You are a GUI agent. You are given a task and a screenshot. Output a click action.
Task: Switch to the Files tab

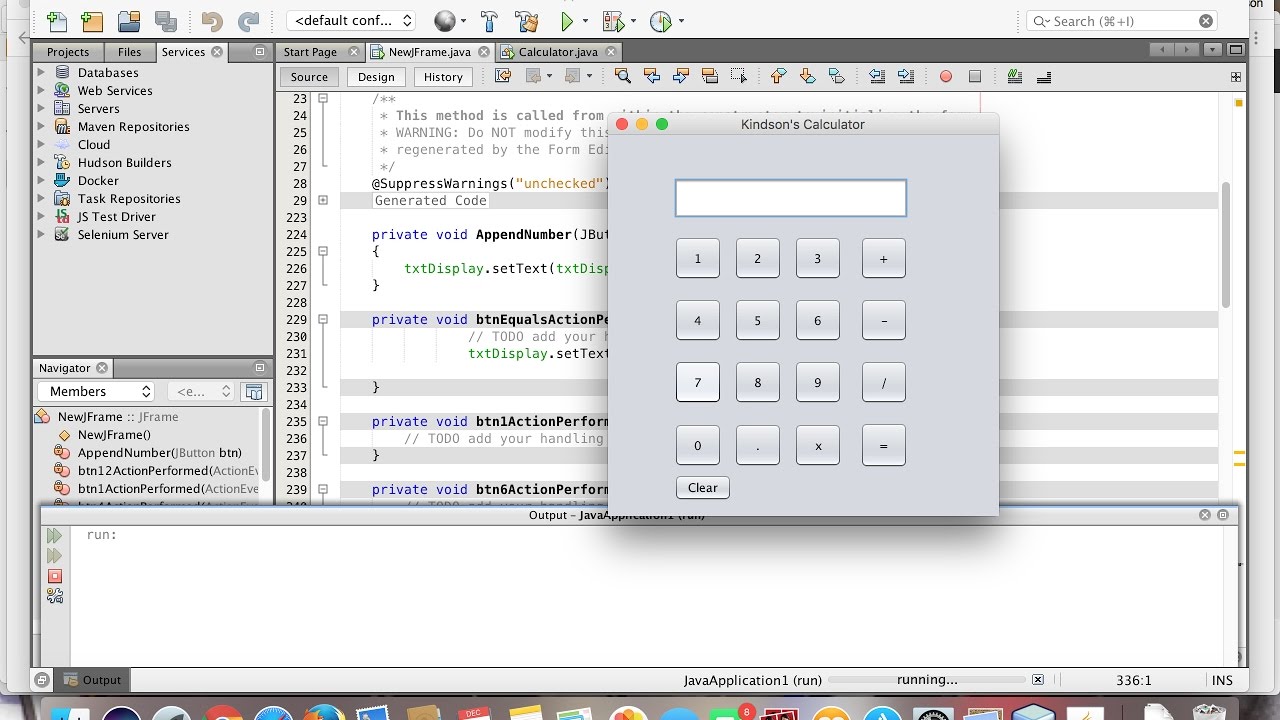point(129,52)
